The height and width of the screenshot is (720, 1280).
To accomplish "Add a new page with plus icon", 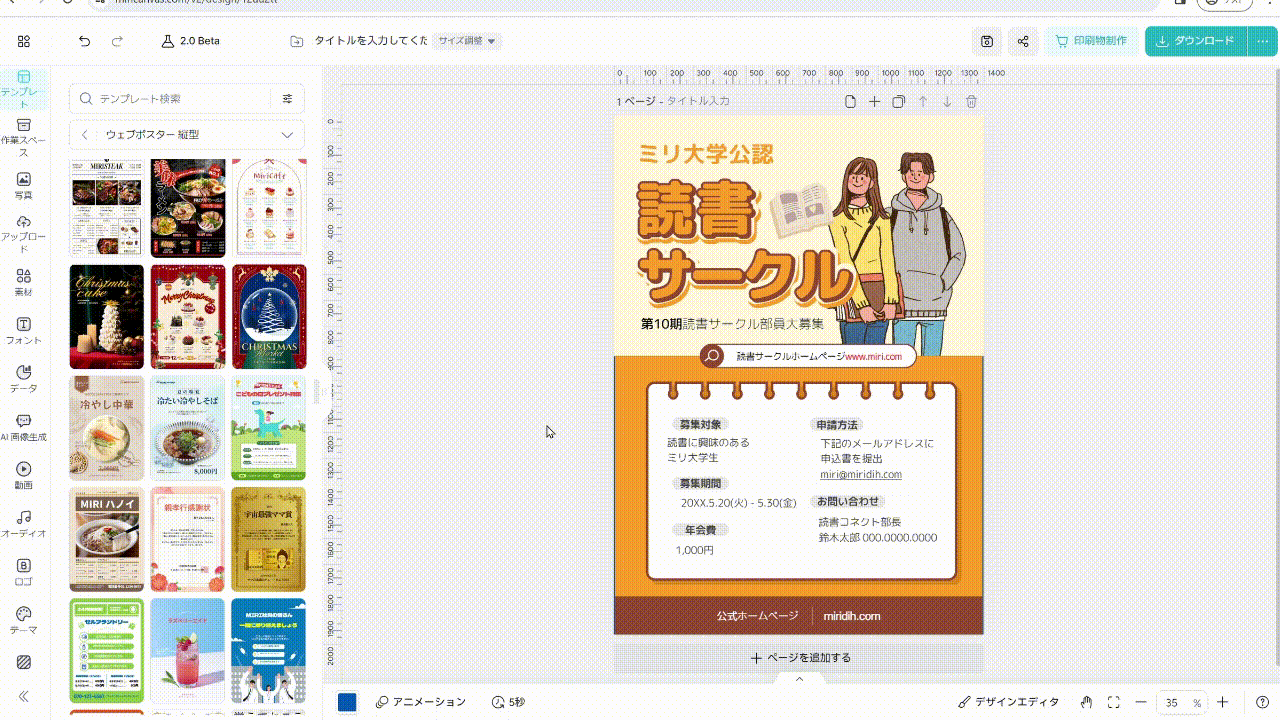I will (874, 101).
